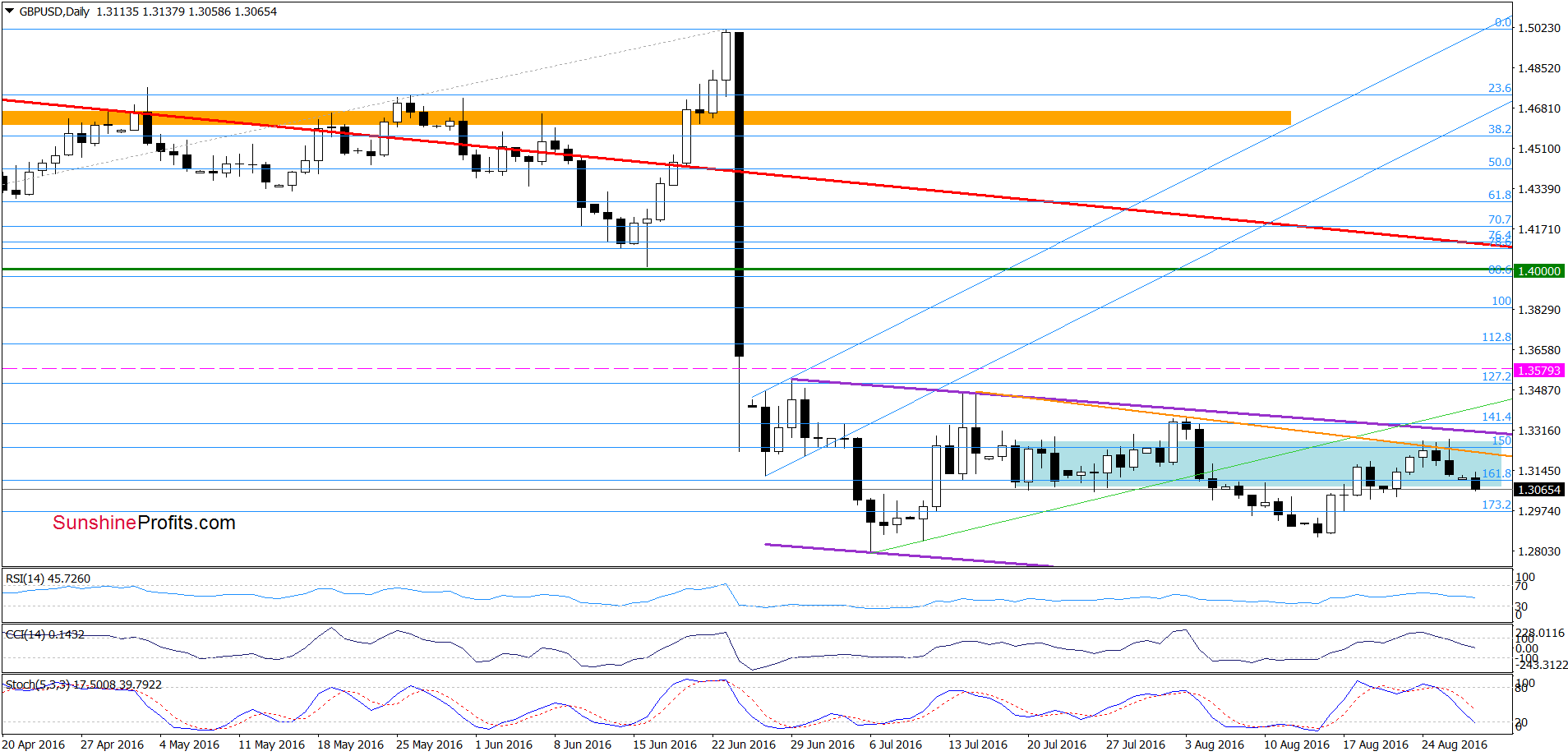Click the 23.6 Fibonacci level label
Image resolution: width=1568 pixels, height=756 pixels.
coord(1500,88)
